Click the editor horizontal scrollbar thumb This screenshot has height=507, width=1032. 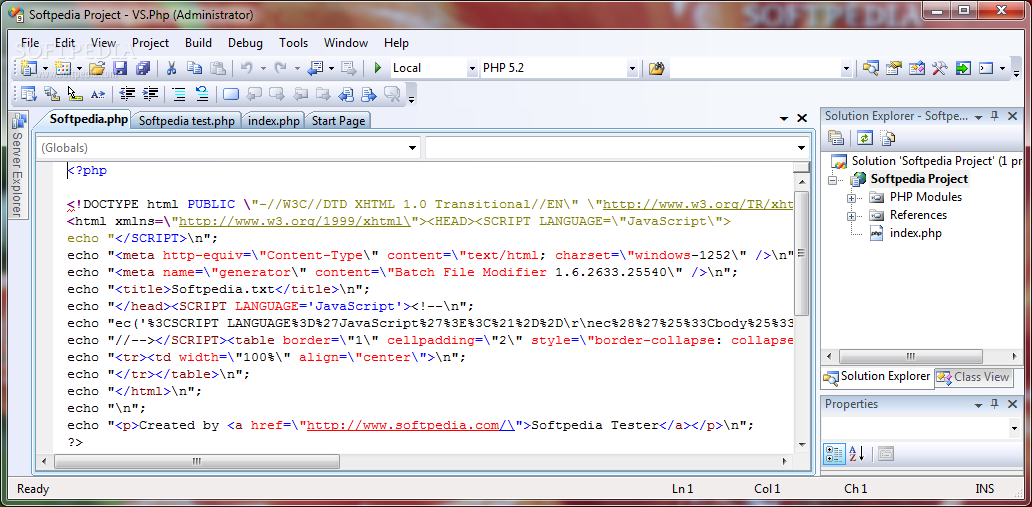click(x=197, y=462)
